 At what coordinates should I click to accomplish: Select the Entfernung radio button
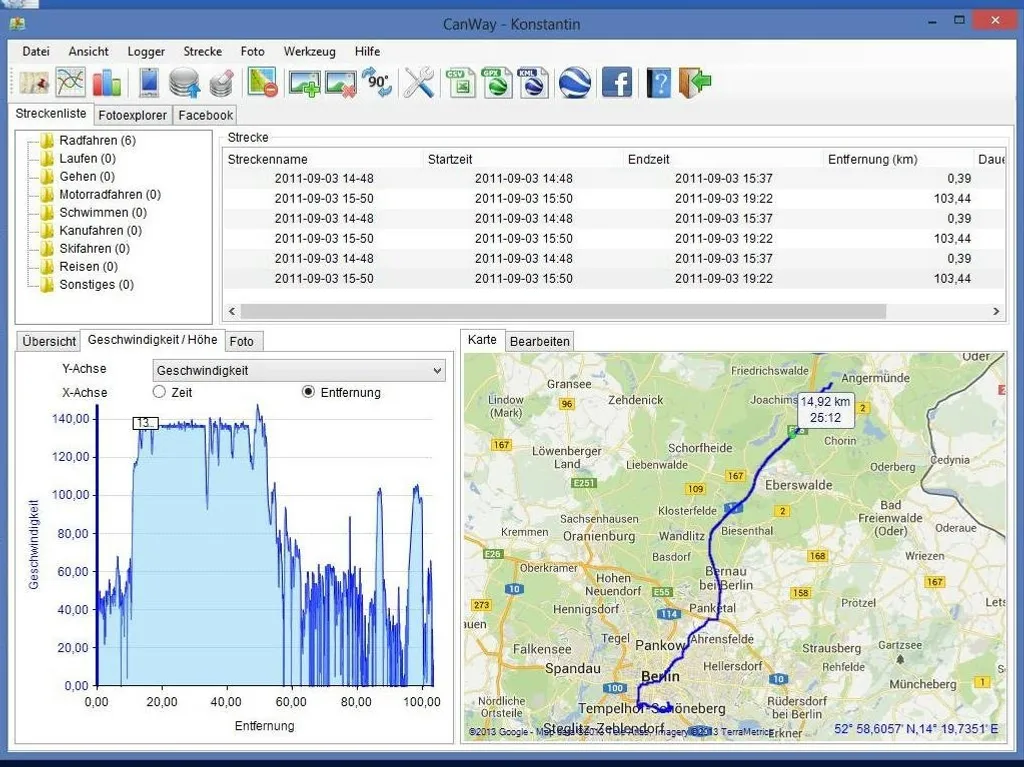click(308, 392)
